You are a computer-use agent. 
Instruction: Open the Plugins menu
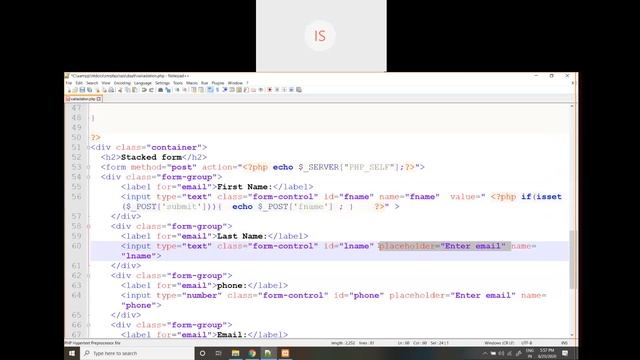point(218,83)
